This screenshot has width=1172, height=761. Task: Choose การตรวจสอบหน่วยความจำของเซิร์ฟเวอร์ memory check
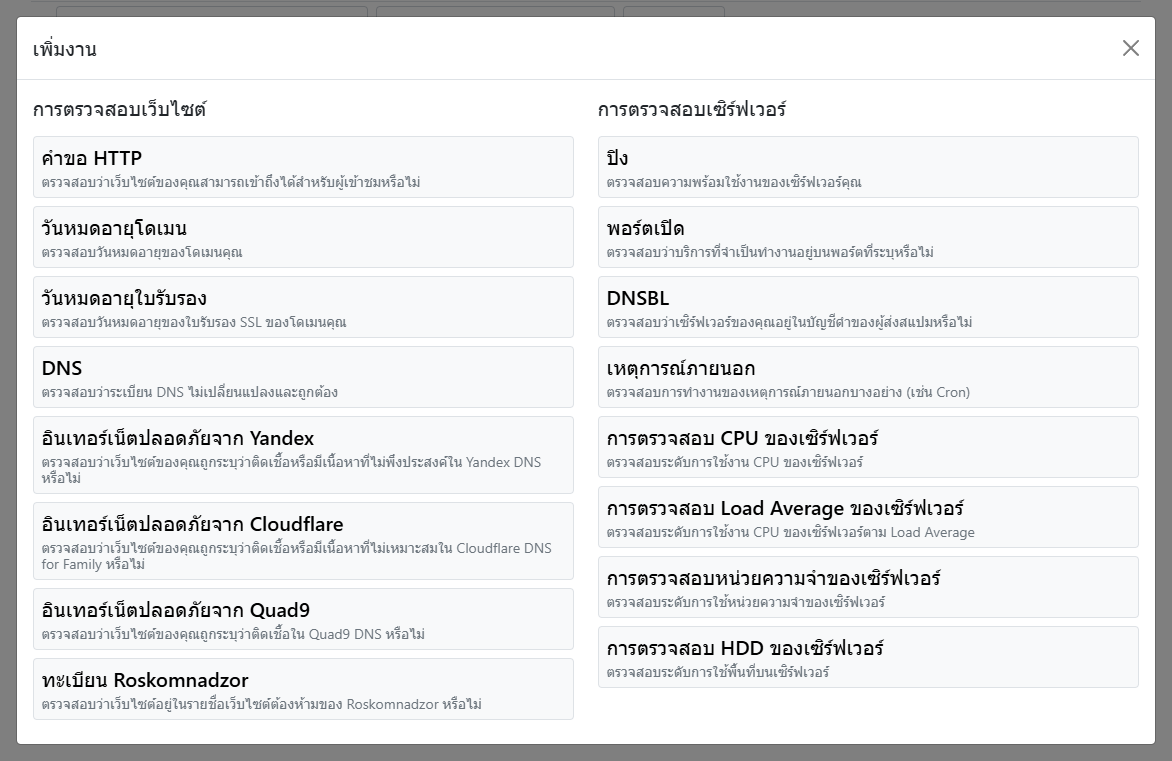coord(868,587)
